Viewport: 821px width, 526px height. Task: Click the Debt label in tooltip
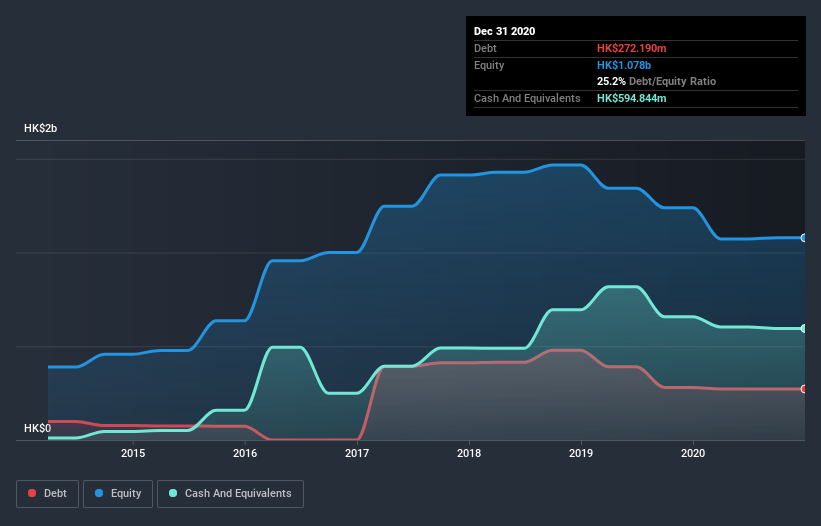tap(485, 48)
